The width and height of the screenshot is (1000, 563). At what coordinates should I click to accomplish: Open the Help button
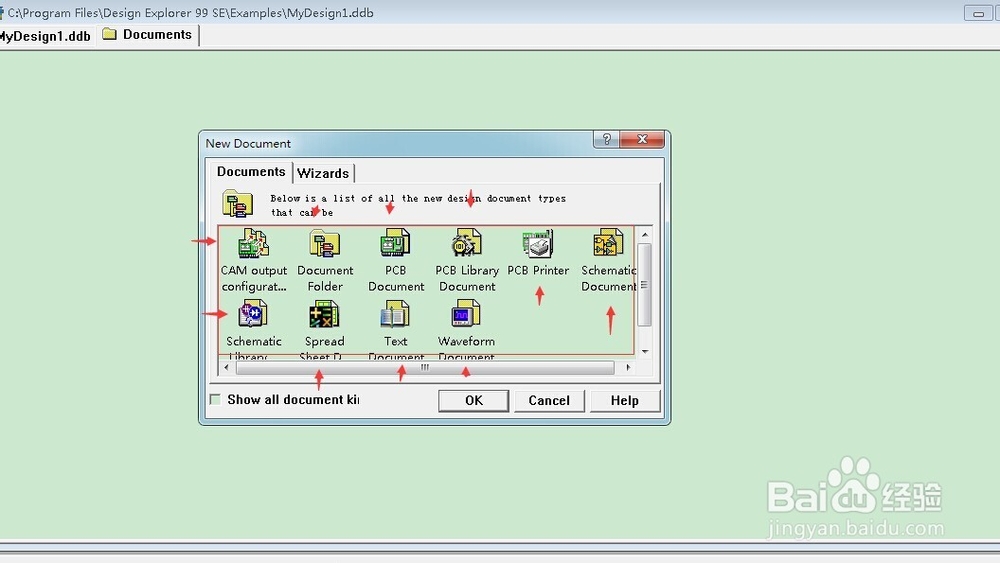624,400
